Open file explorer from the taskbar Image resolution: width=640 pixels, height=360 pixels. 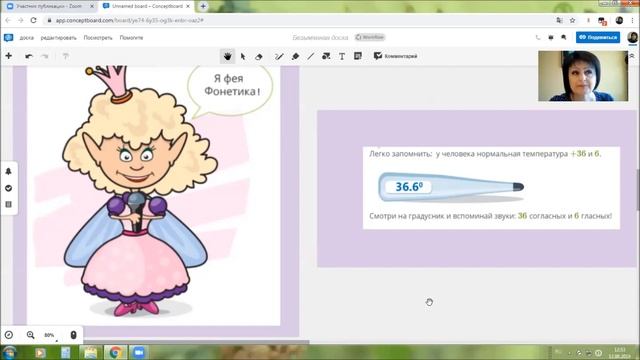click(x=90, y=352)
